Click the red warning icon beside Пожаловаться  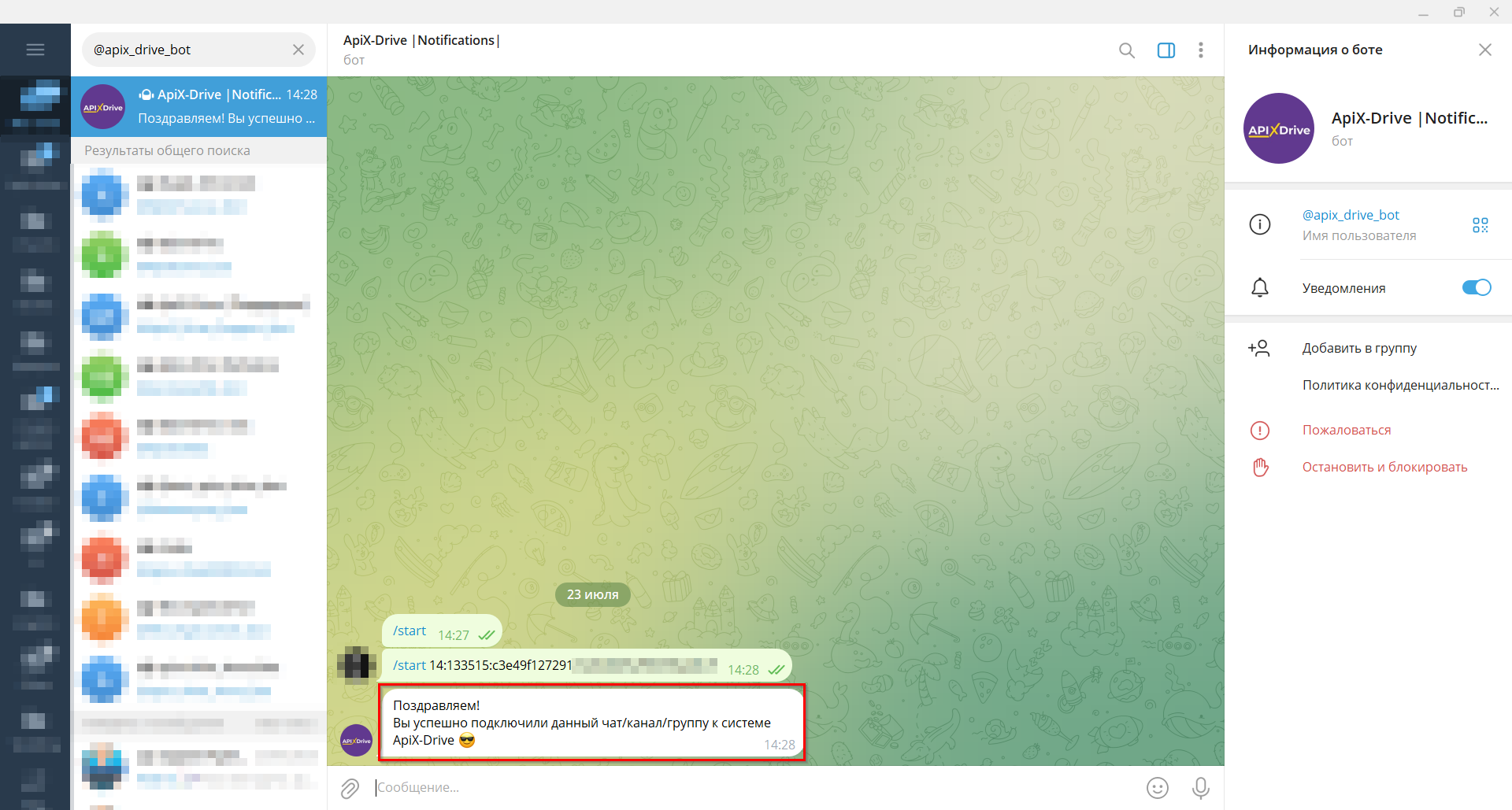pos(1260,430)
